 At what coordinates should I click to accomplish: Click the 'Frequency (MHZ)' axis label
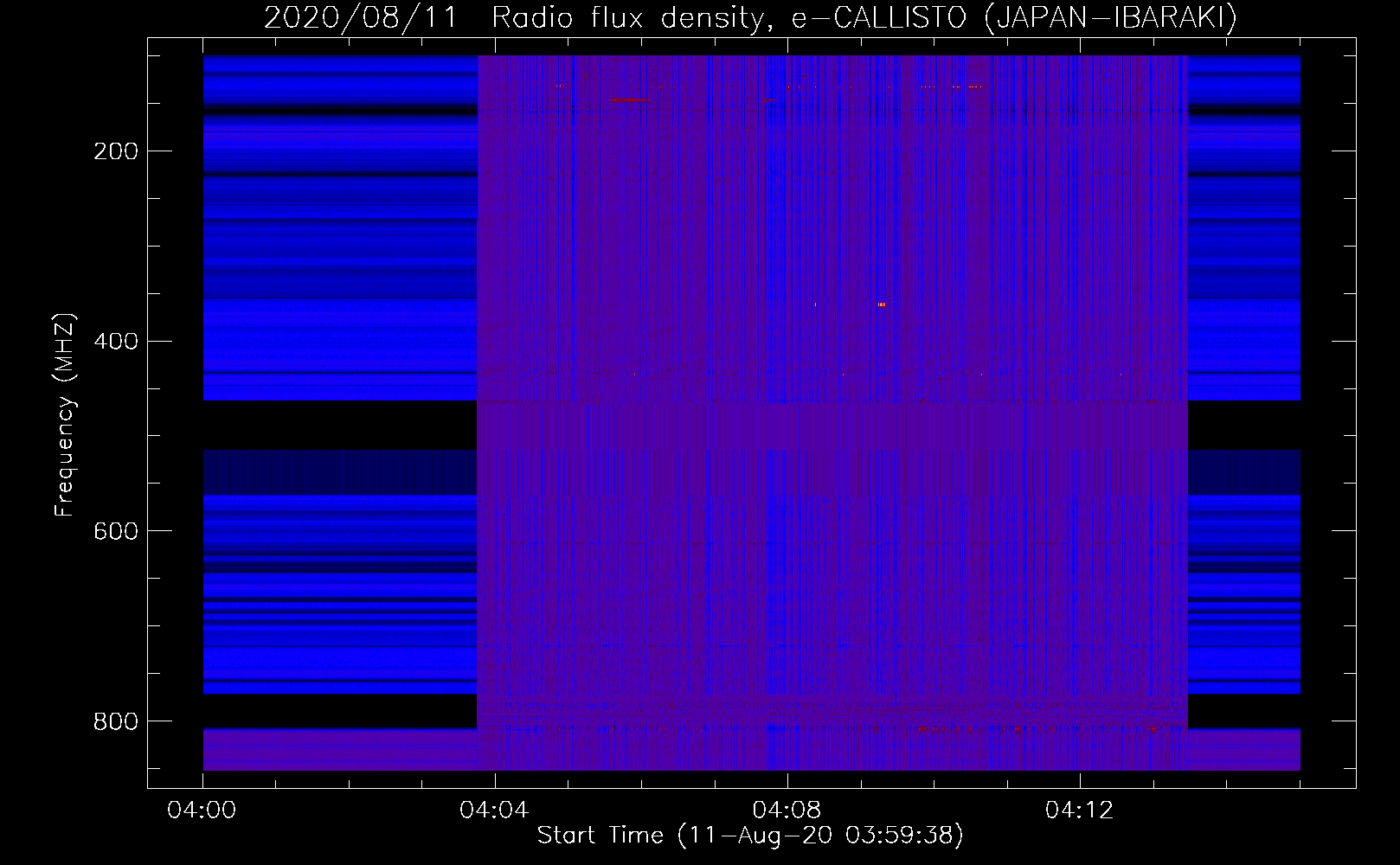tap(65, 414)
